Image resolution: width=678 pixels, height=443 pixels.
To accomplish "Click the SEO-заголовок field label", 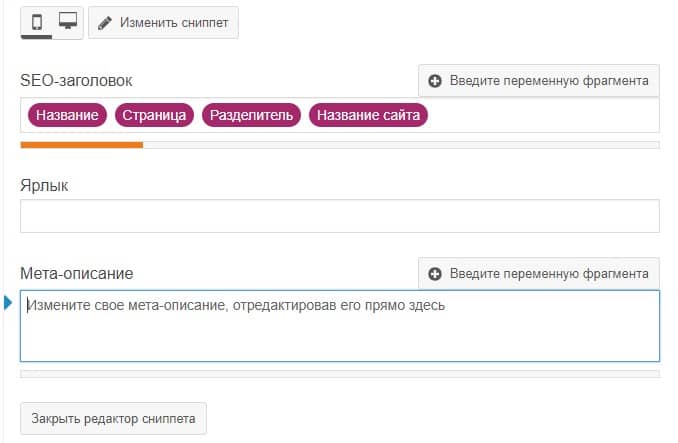I will [x=76, y=80].
